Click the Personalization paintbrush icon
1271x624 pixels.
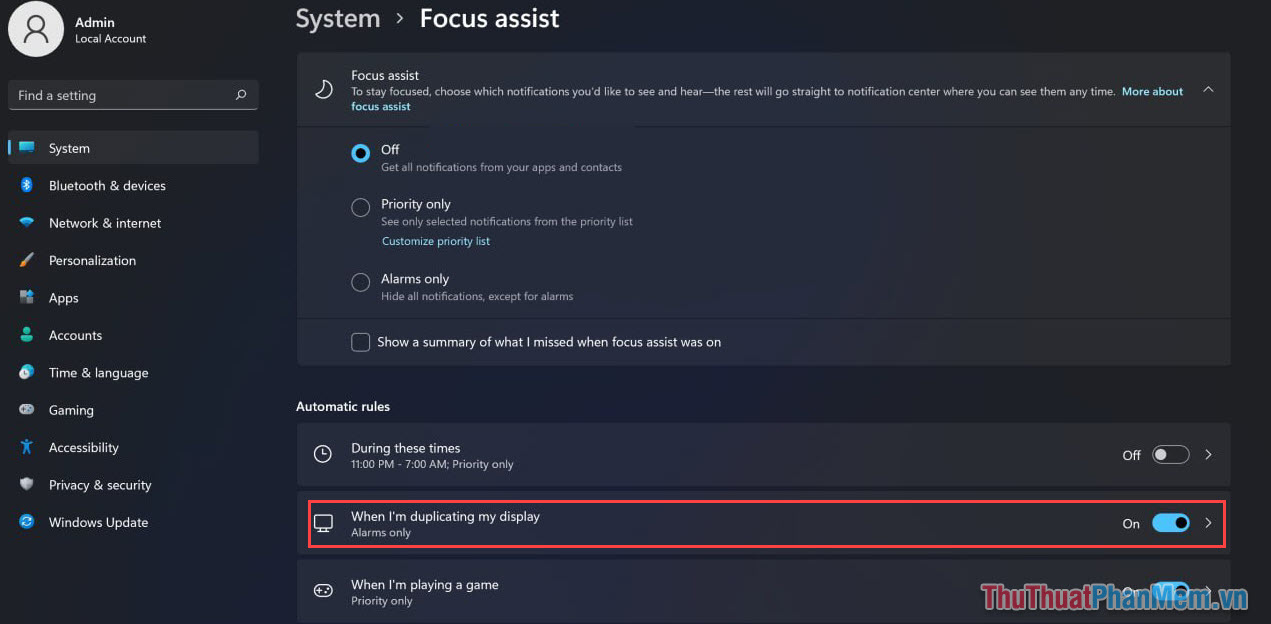pos(27,261)
